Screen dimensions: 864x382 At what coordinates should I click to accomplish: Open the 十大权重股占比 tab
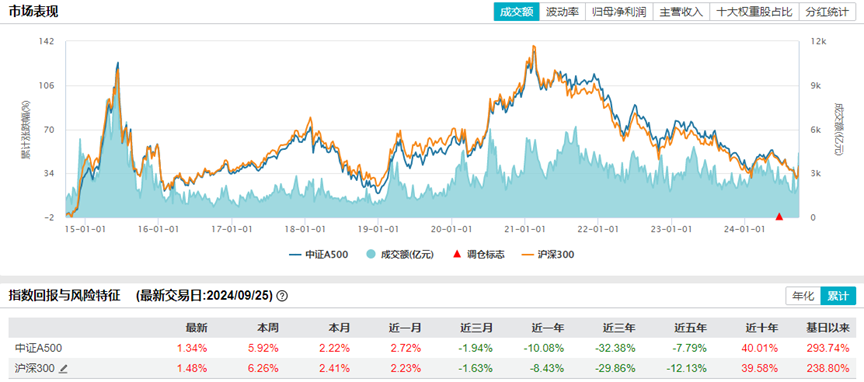coord(754,12)
